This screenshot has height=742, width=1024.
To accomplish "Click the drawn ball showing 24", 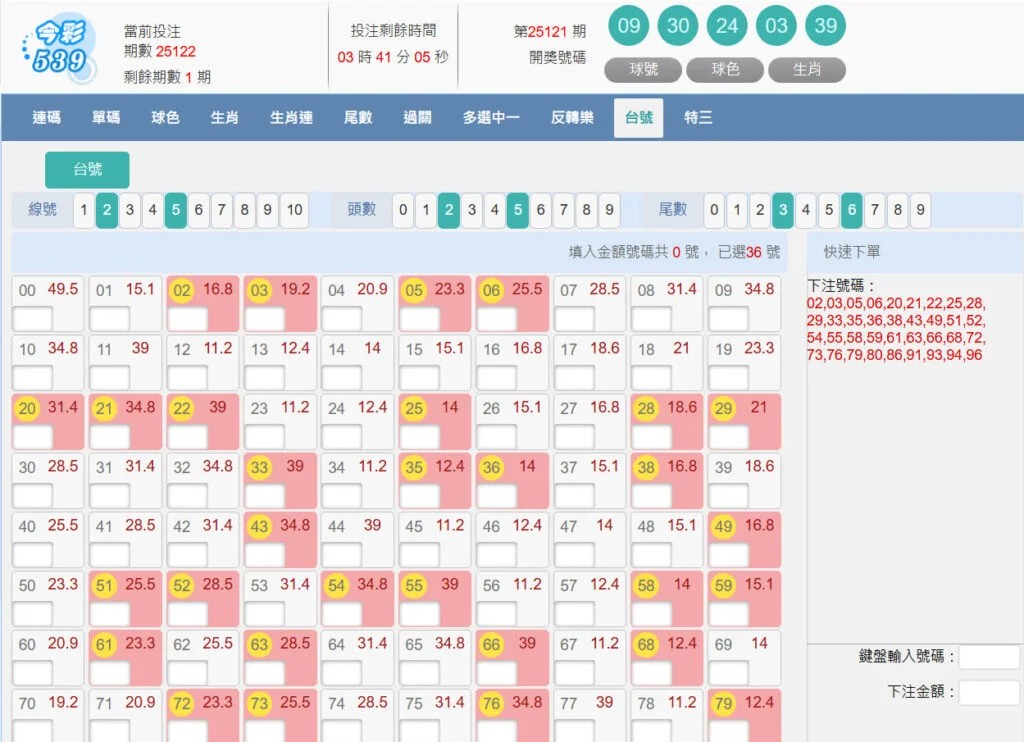I will tap(727, 26).
